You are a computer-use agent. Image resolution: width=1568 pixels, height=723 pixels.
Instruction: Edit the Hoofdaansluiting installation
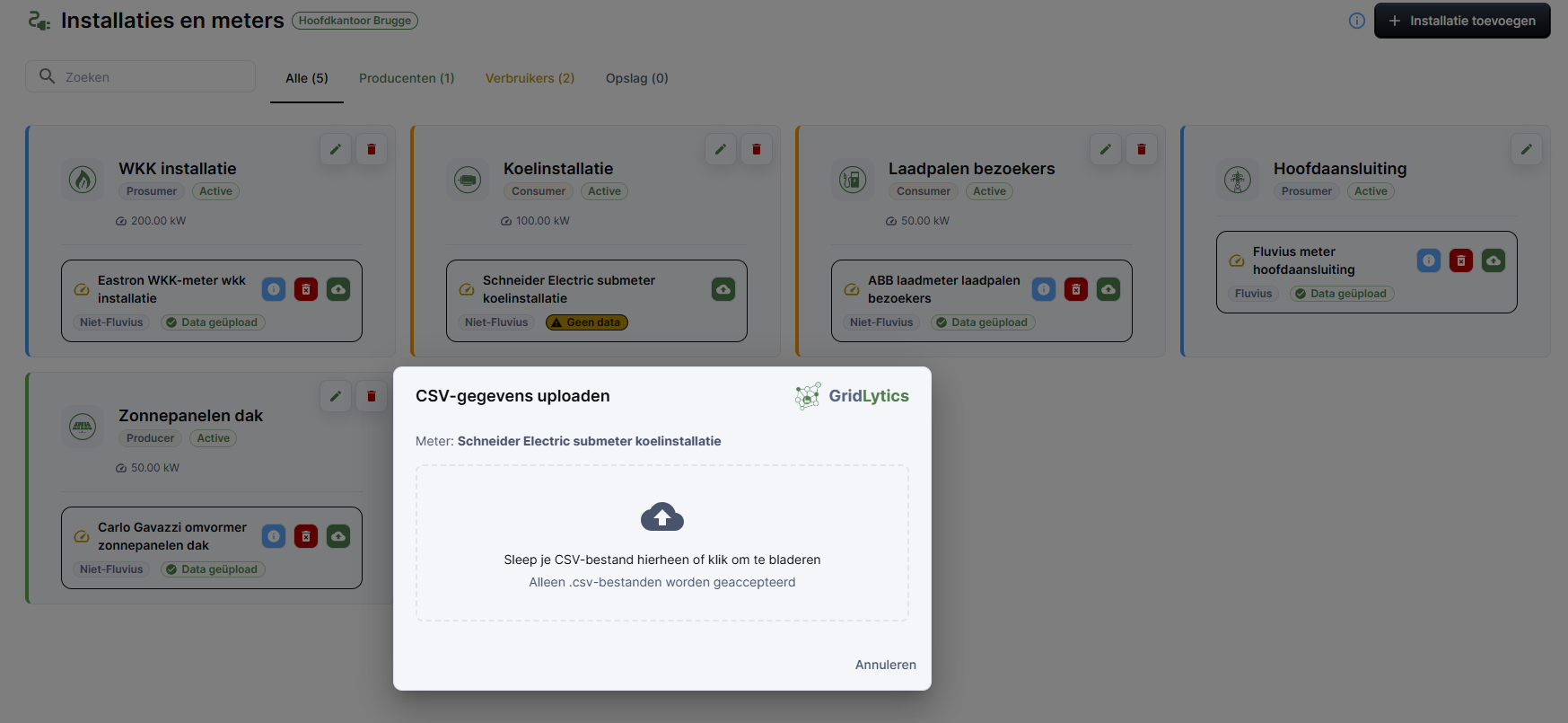click(x=1527, y=149)
